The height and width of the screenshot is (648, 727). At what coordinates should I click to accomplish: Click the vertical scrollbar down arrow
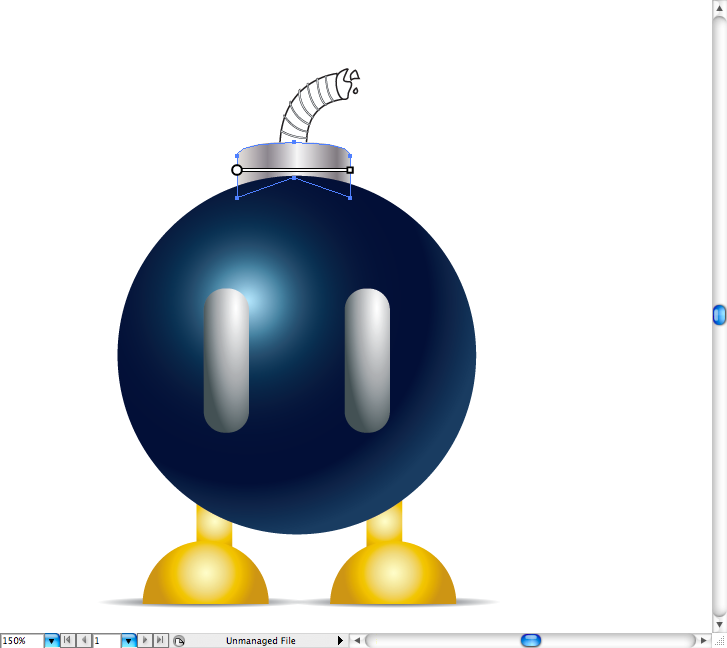click(x=719, y=624)
